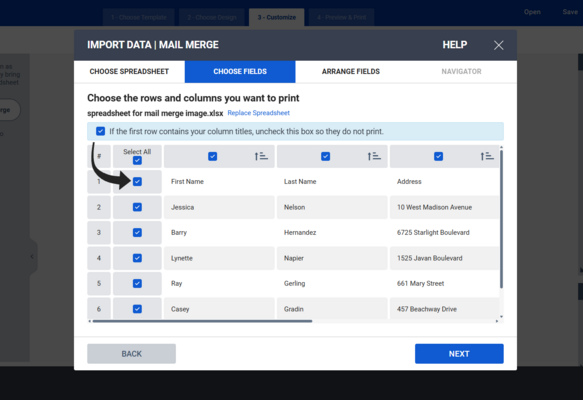This screenshot has height=400, width=583.
Task: Click the BACK button
Action: 132,354
